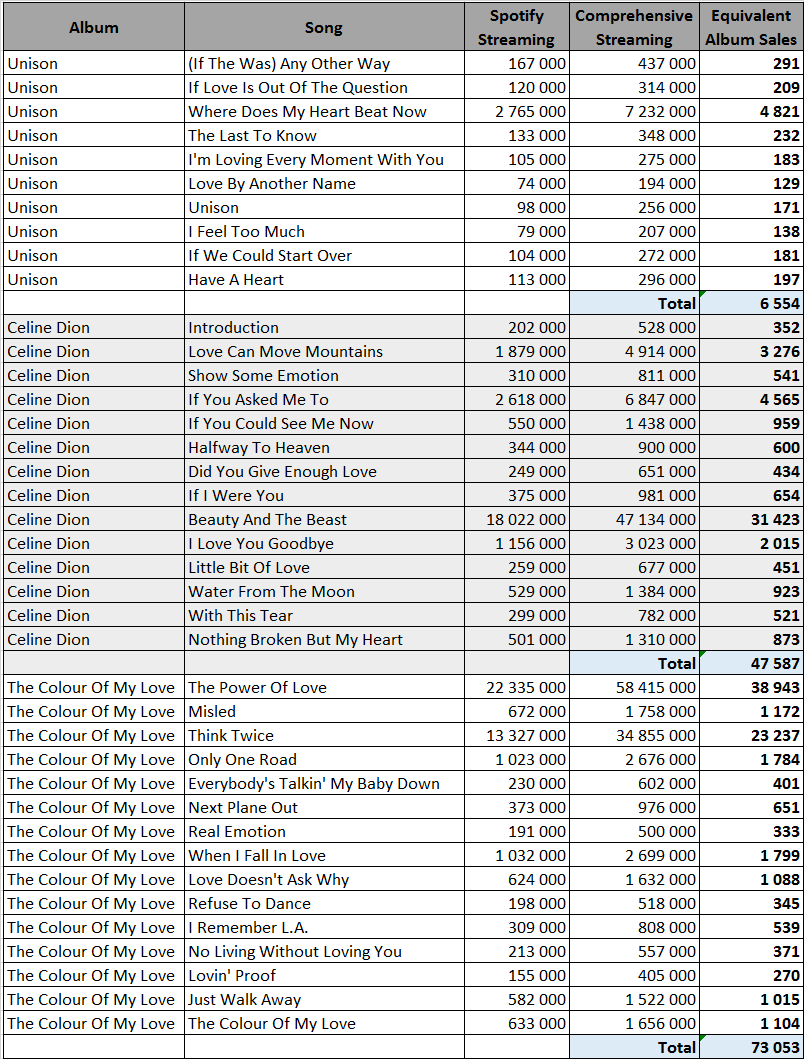This screenshot has height=1059, width=804.
Task: Click the 'Real Emotion' cell
Action: tap(324, 831)
